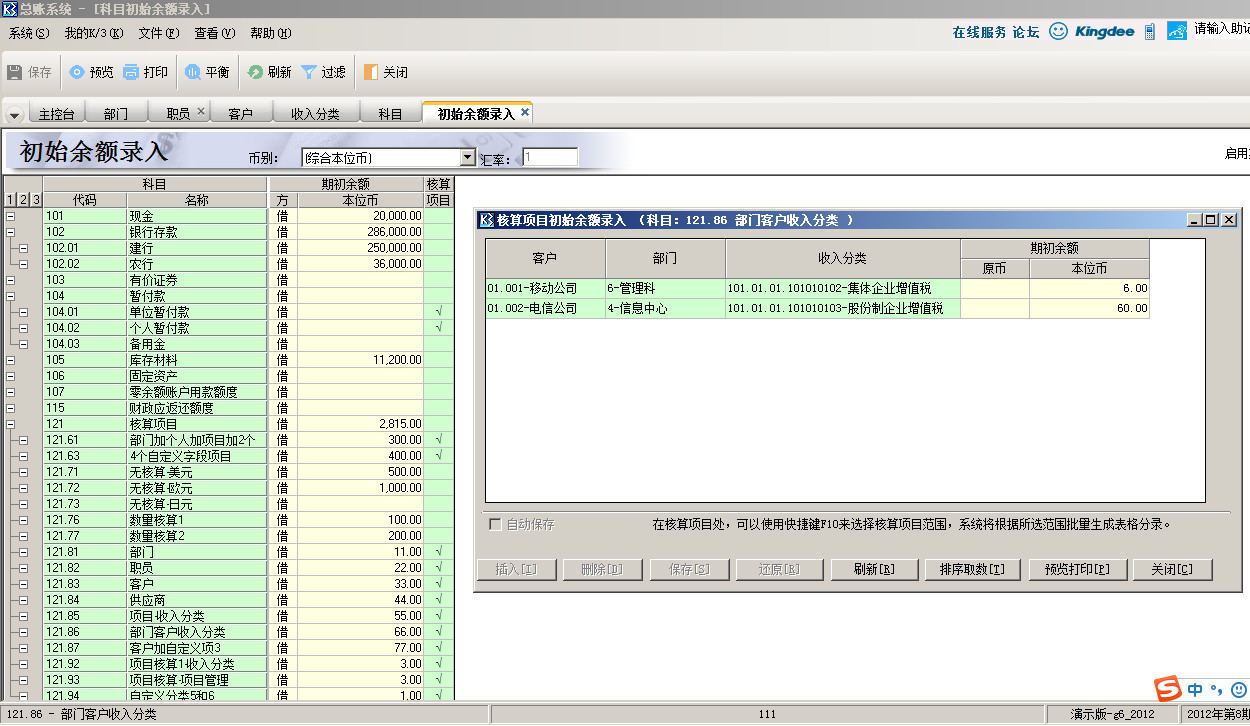Image resolution: width=1250 pixels, height=726 pixels.
Task: Click the 打印 print toolbar icon
Action: click(131, 72)
